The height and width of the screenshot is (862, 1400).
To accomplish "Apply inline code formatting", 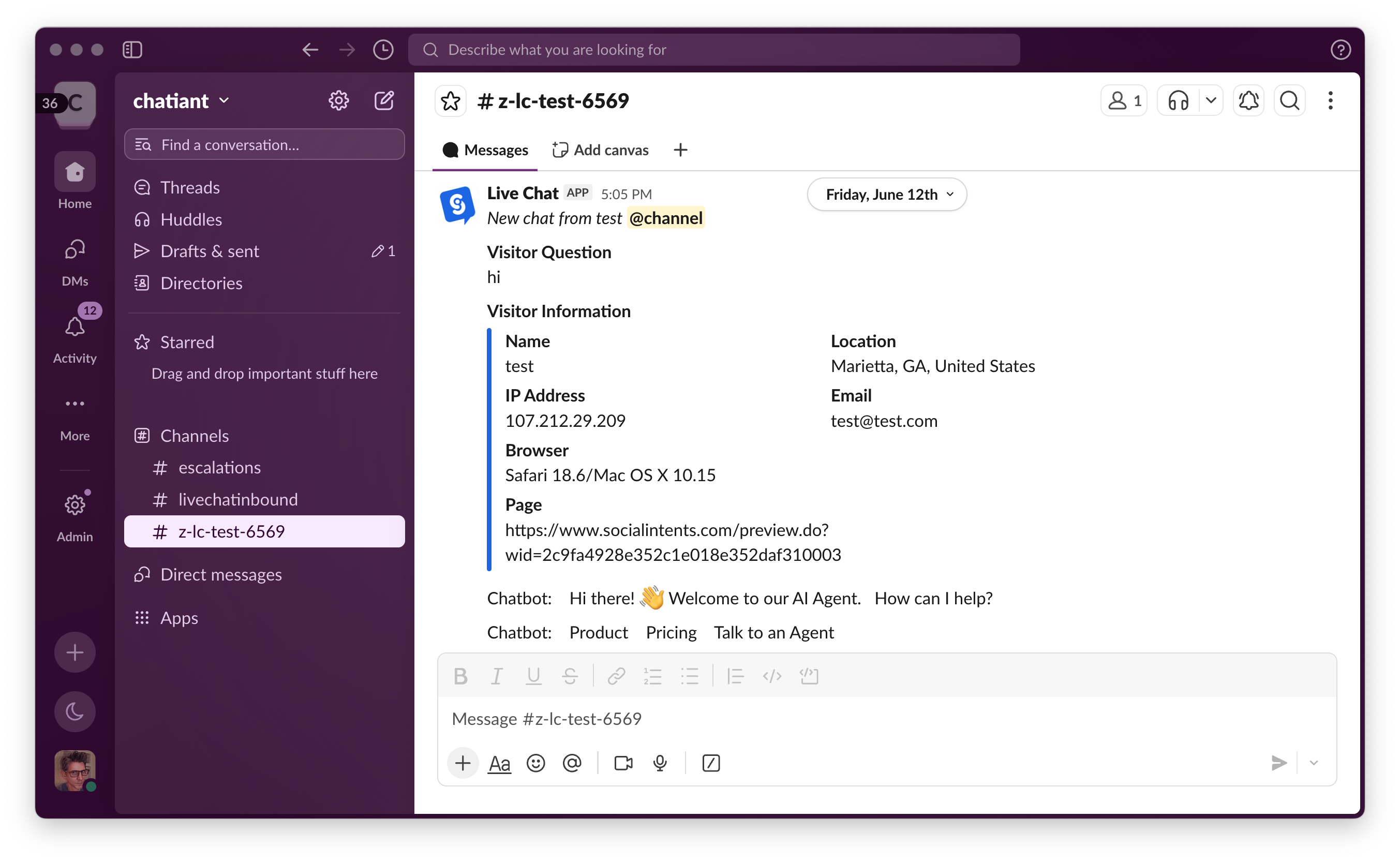I will click(772, 676).
